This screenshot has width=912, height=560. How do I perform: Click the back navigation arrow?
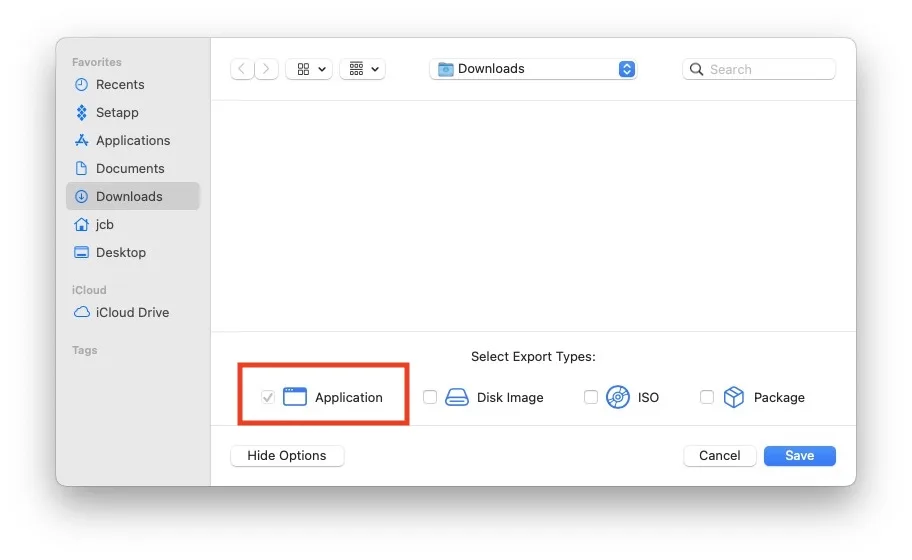coord(243,69)
